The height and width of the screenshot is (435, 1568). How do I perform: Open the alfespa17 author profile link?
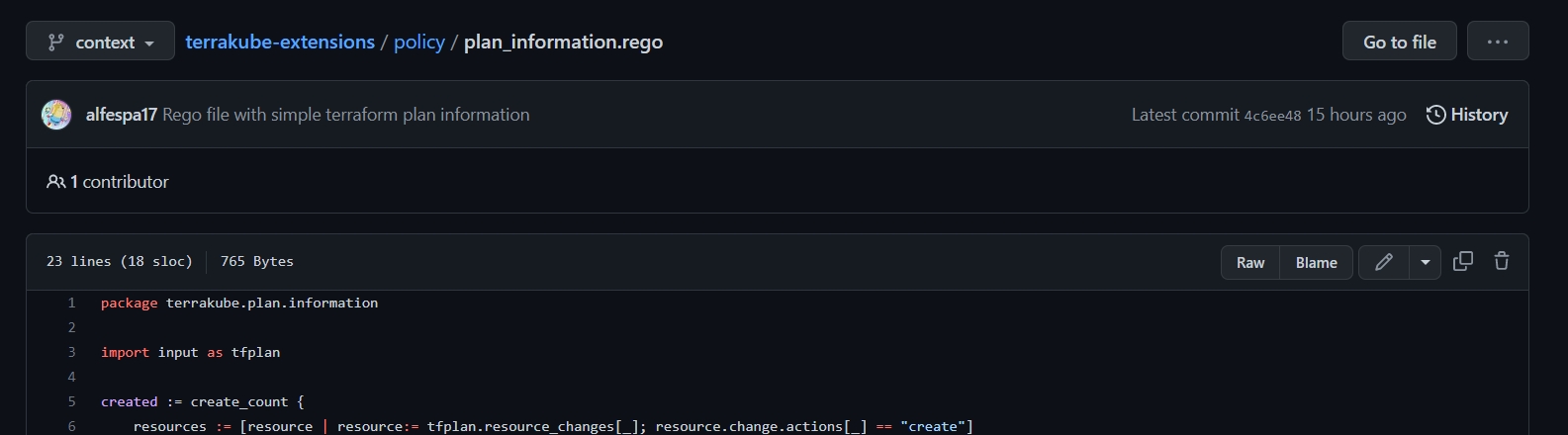(x=121, y=115)
